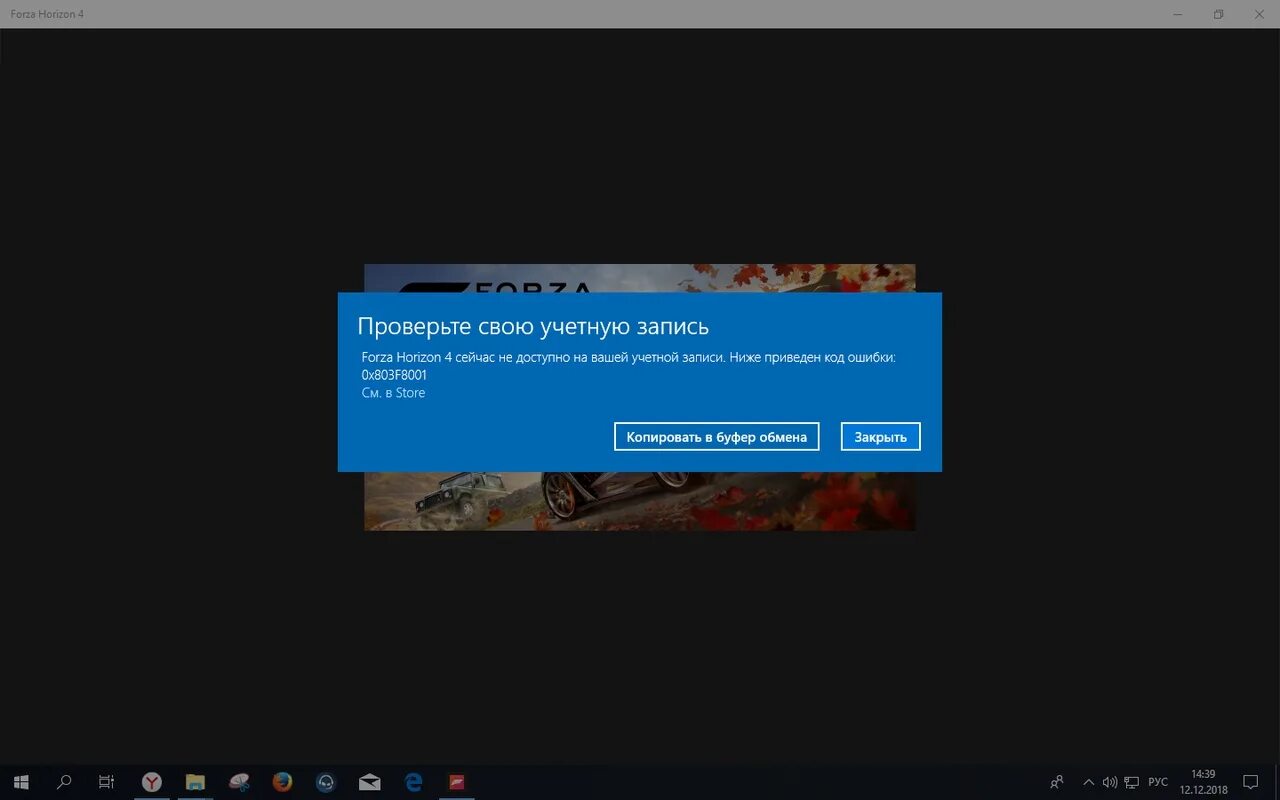Open the round blue headset app on taskbar
1280x800 pixels.
[x=326, y=782]
